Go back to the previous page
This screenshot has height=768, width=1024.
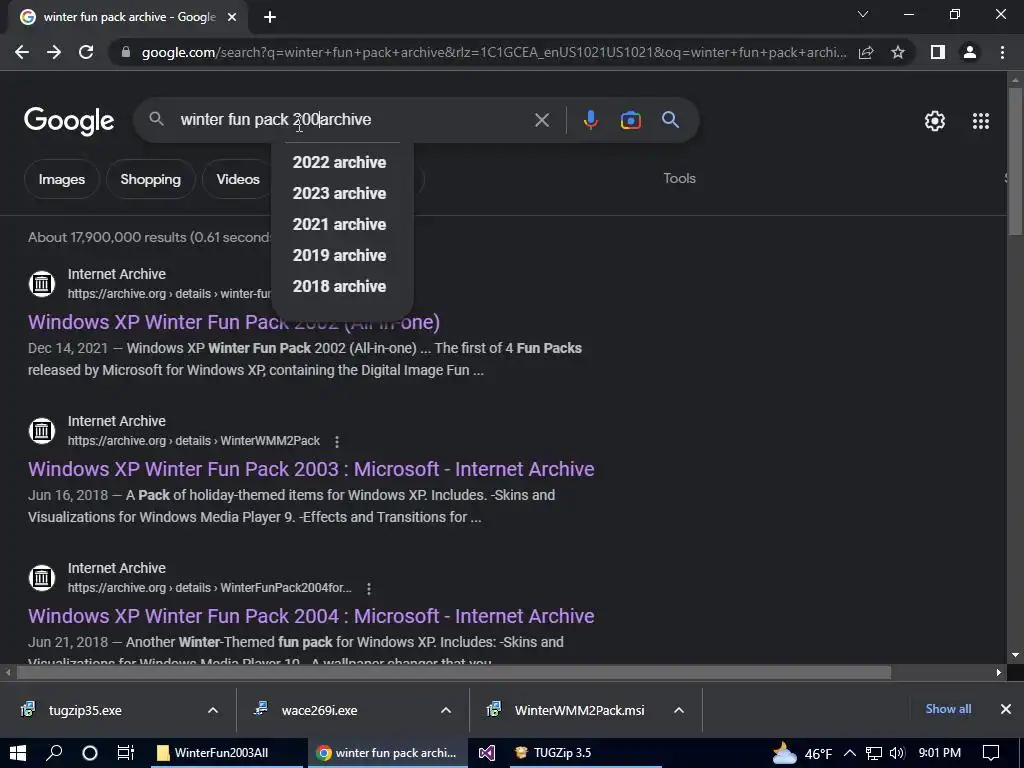coord(22,52)
